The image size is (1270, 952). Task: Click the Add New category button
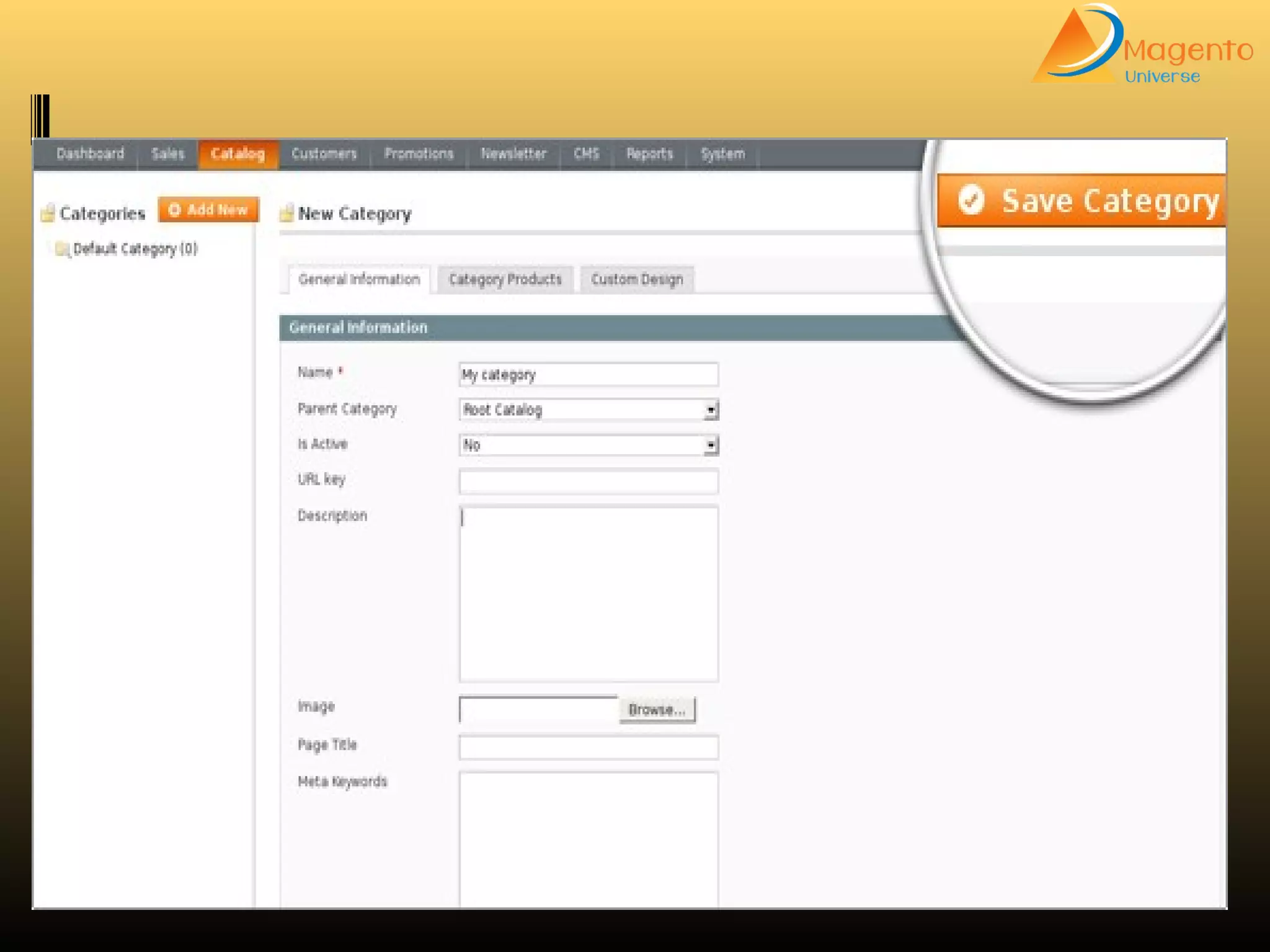pyautogui.click(x=208, y=209)
